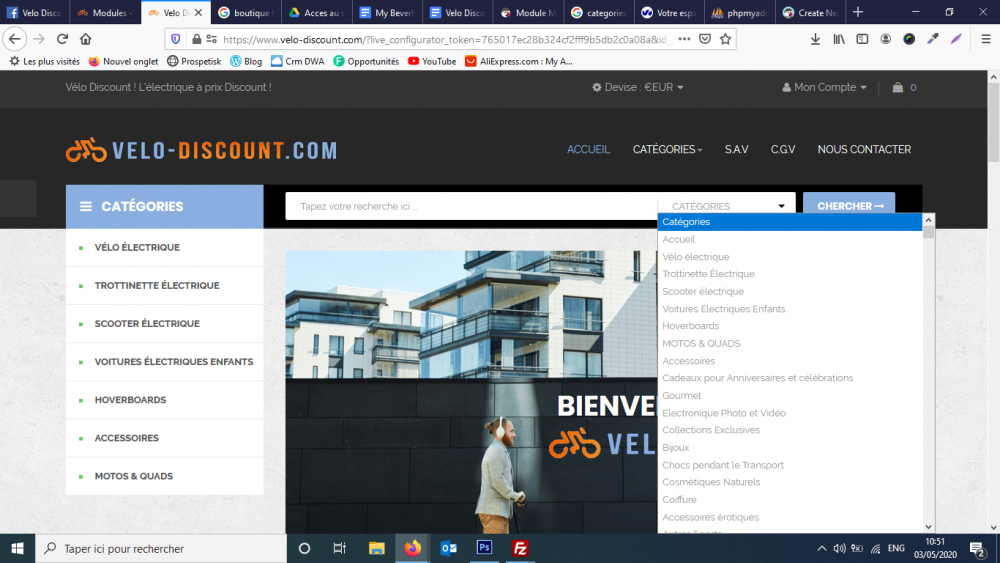Open MOTOS & QUADS sidebar category
The image size is (1000, 563).
133,476
